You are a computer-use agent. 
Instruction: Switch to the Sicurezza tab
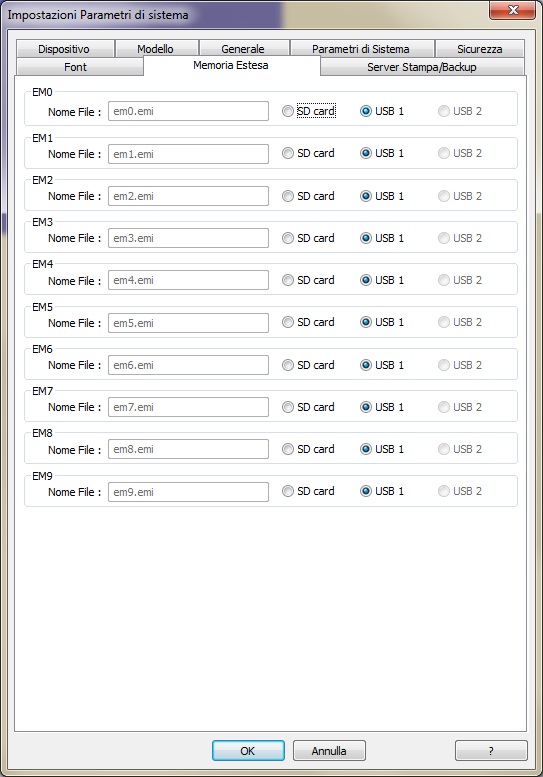pos(479,49)
